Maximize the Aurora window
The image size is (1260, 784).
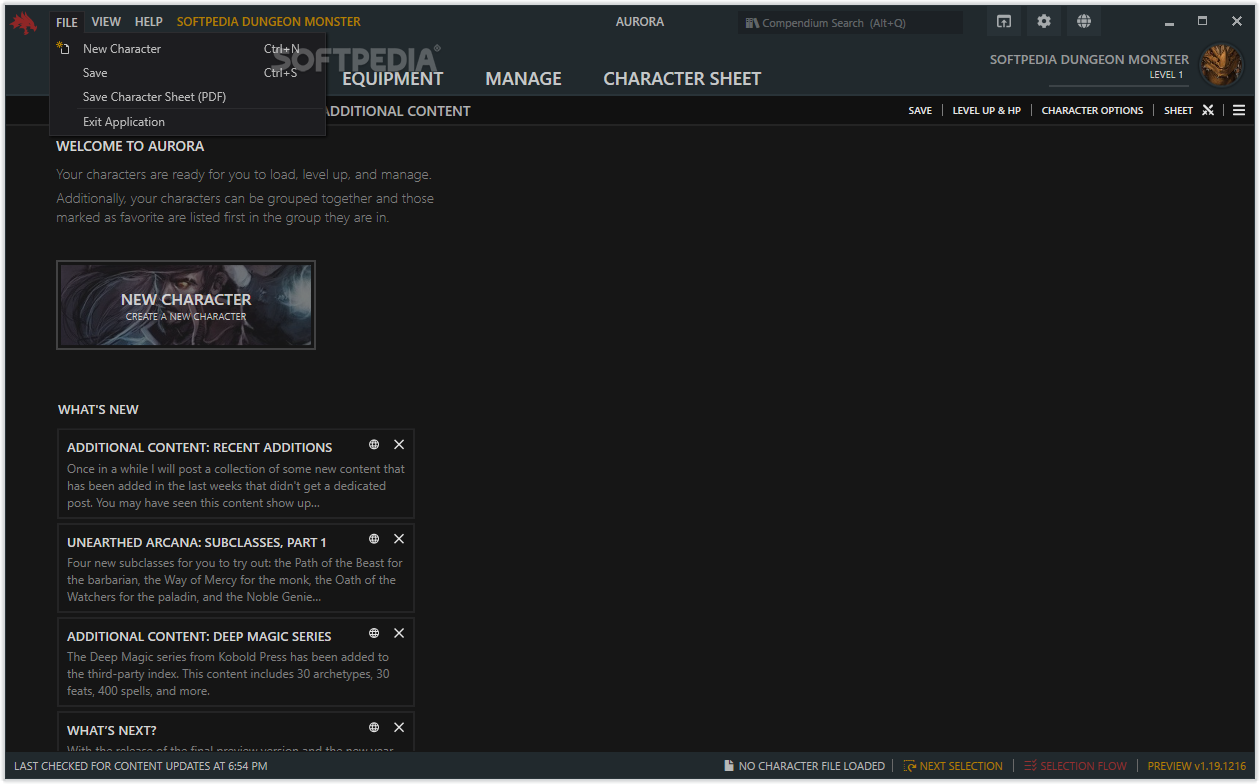1202,22
